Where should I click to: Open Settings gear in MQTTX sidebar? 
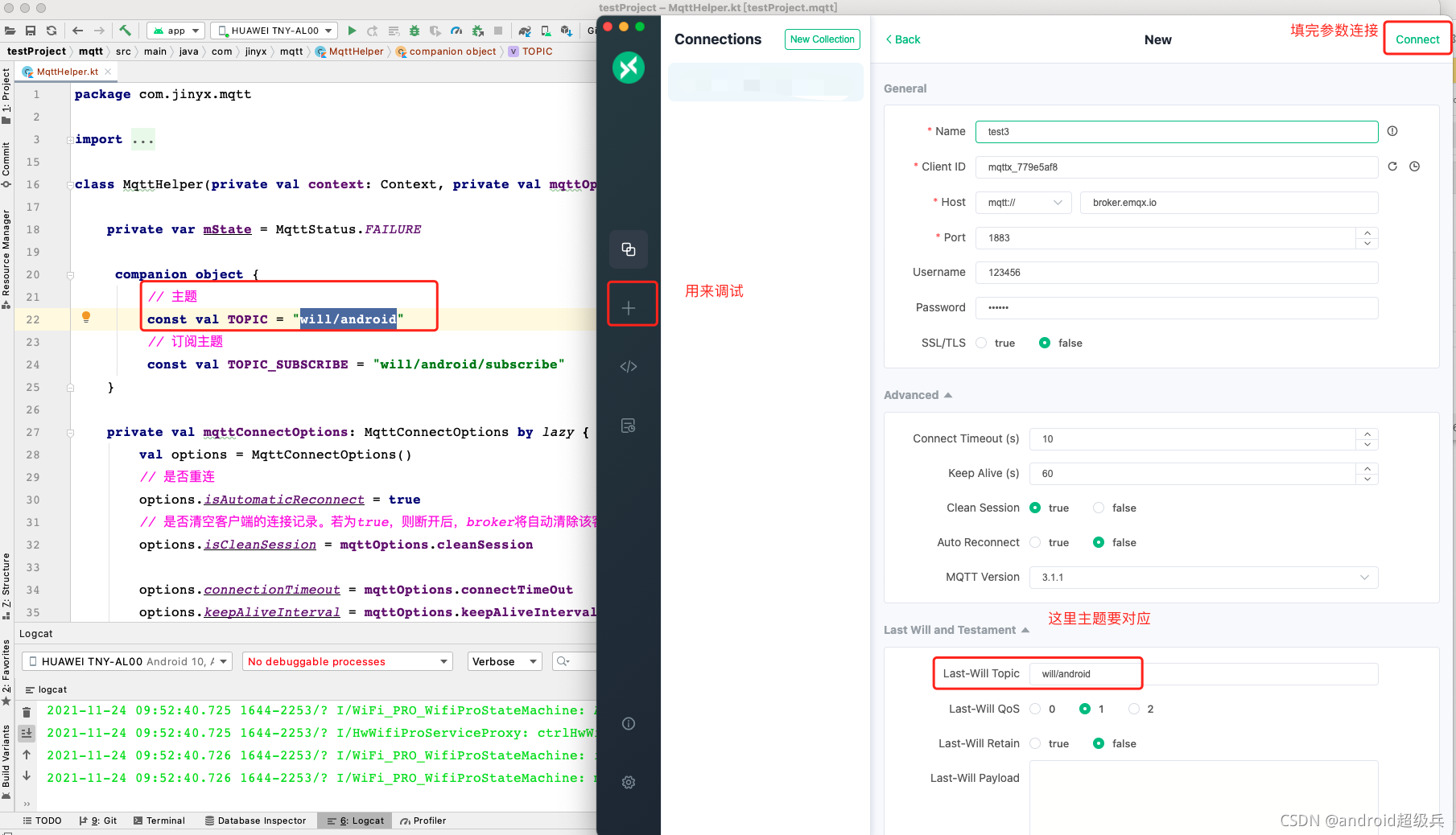point(629,782)
